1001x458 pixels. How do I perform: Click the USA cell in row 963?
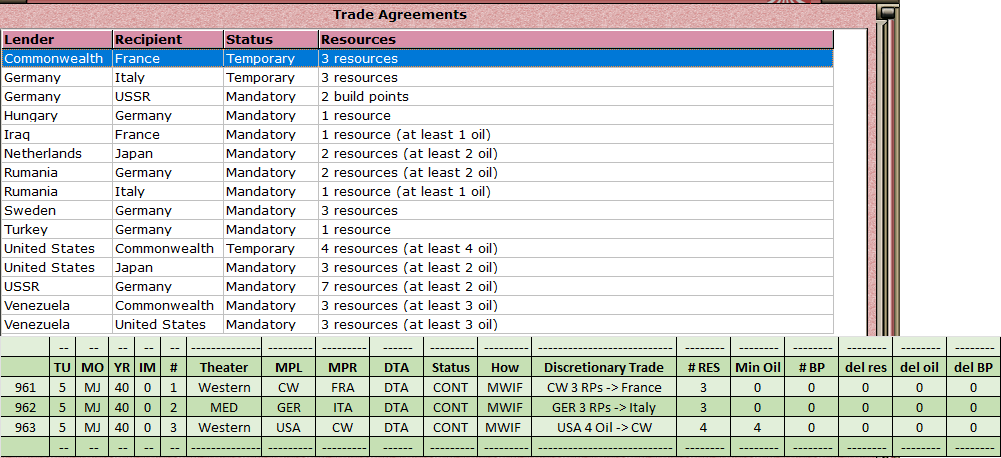[x=289, y=427]
